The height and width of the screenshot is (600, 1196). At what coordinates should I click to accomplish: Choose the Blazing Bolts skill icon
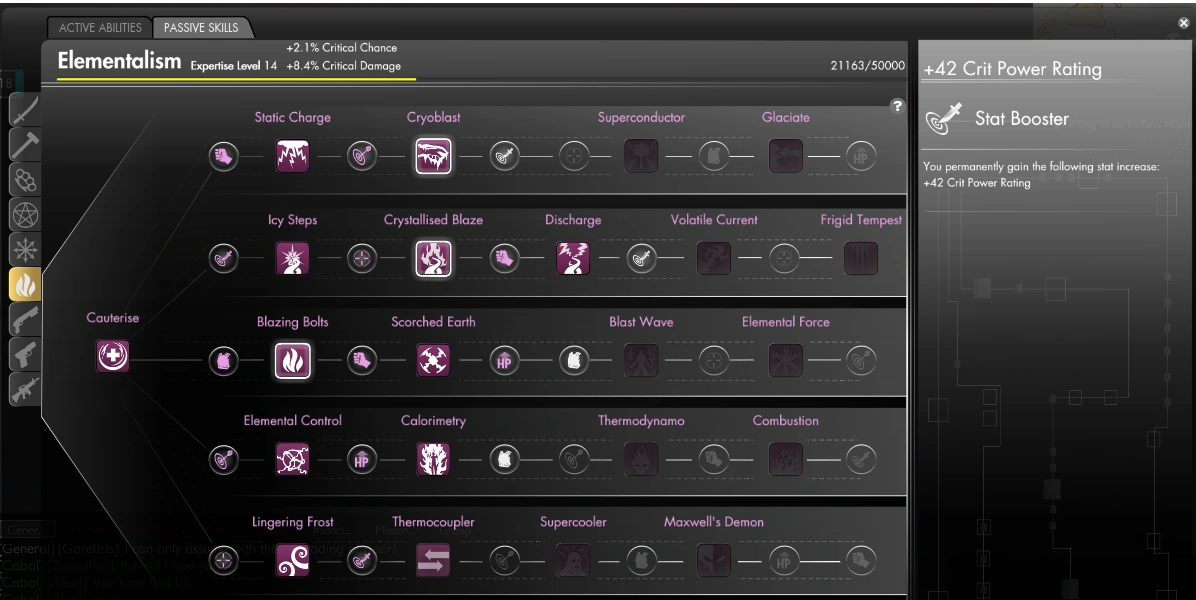[292, 360]
